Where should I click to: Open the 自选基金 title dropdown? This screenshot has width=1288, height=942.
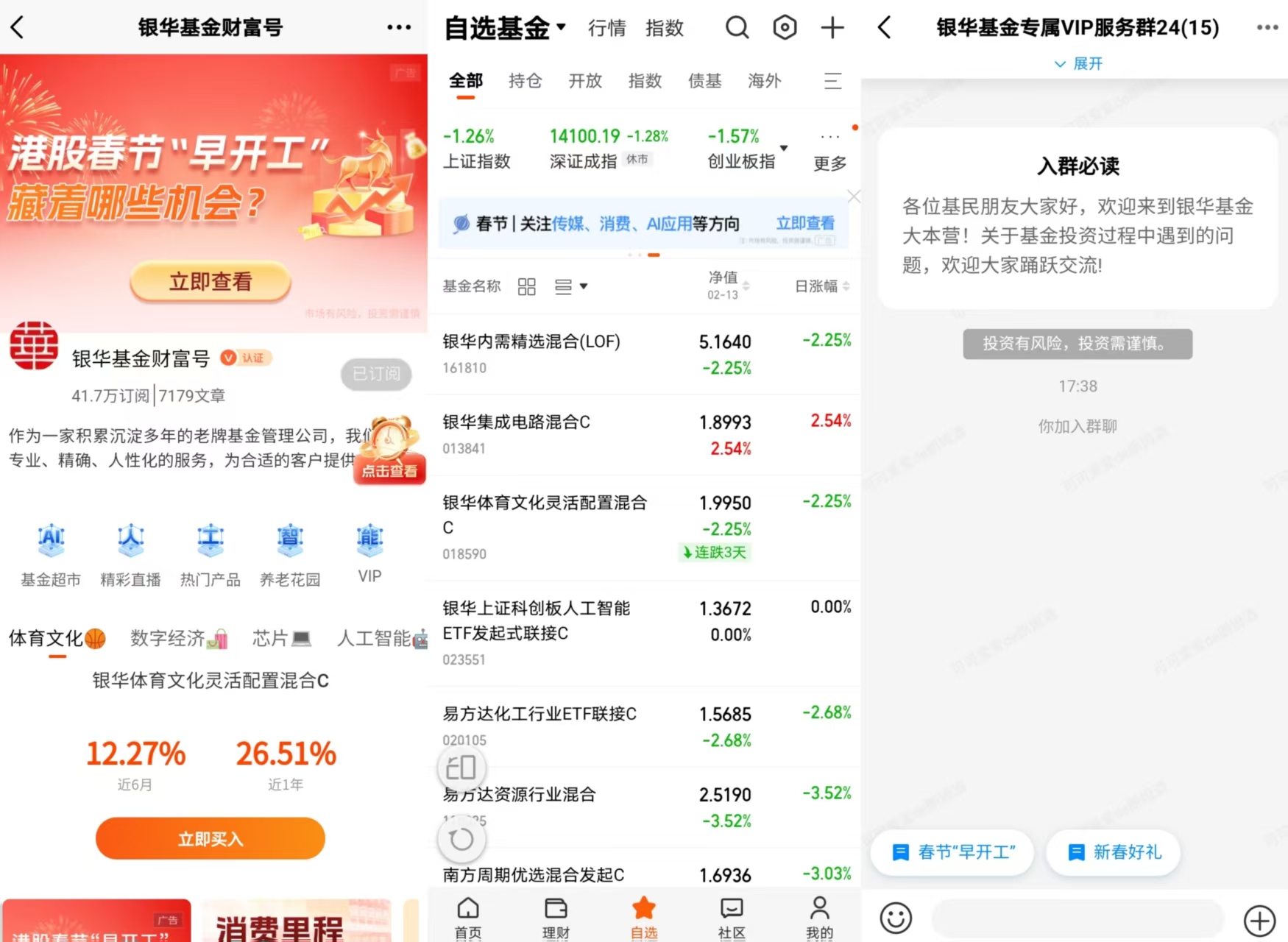tap(505, 28)
